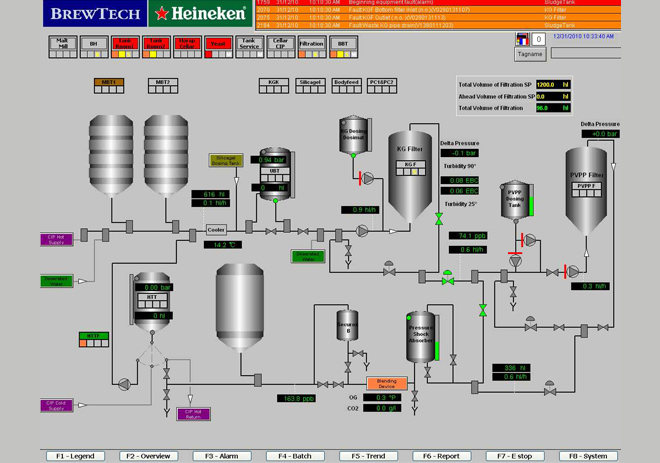
Task: Open the Yeast area panel
Action: pos(218,47)
